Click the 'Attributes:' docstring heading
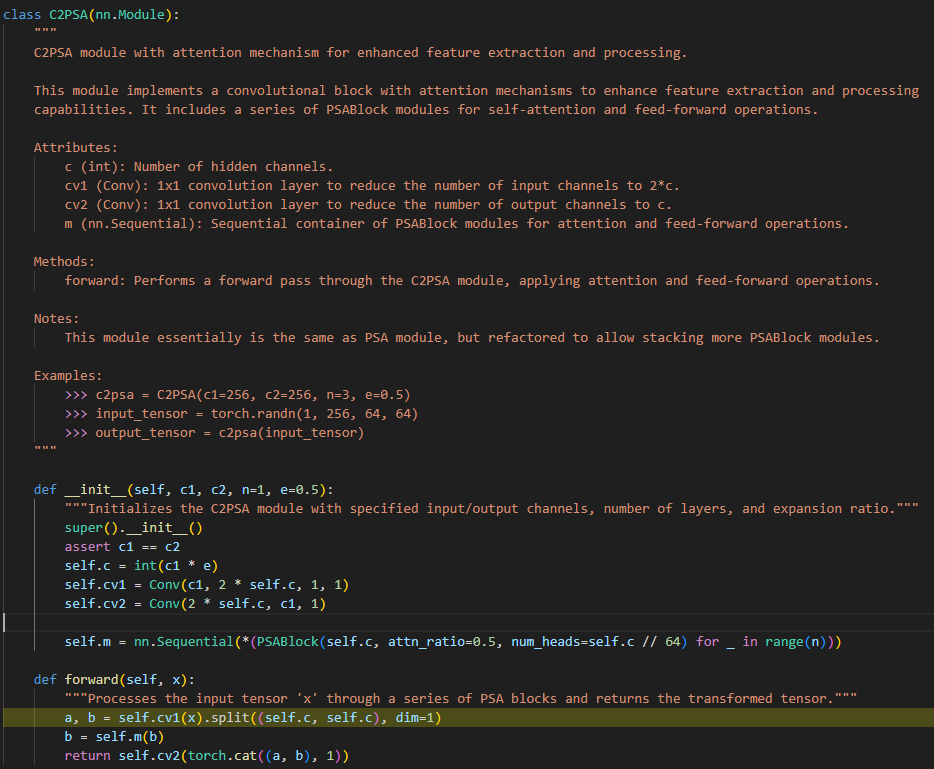The image size is (934, 769). pos(76,148)
